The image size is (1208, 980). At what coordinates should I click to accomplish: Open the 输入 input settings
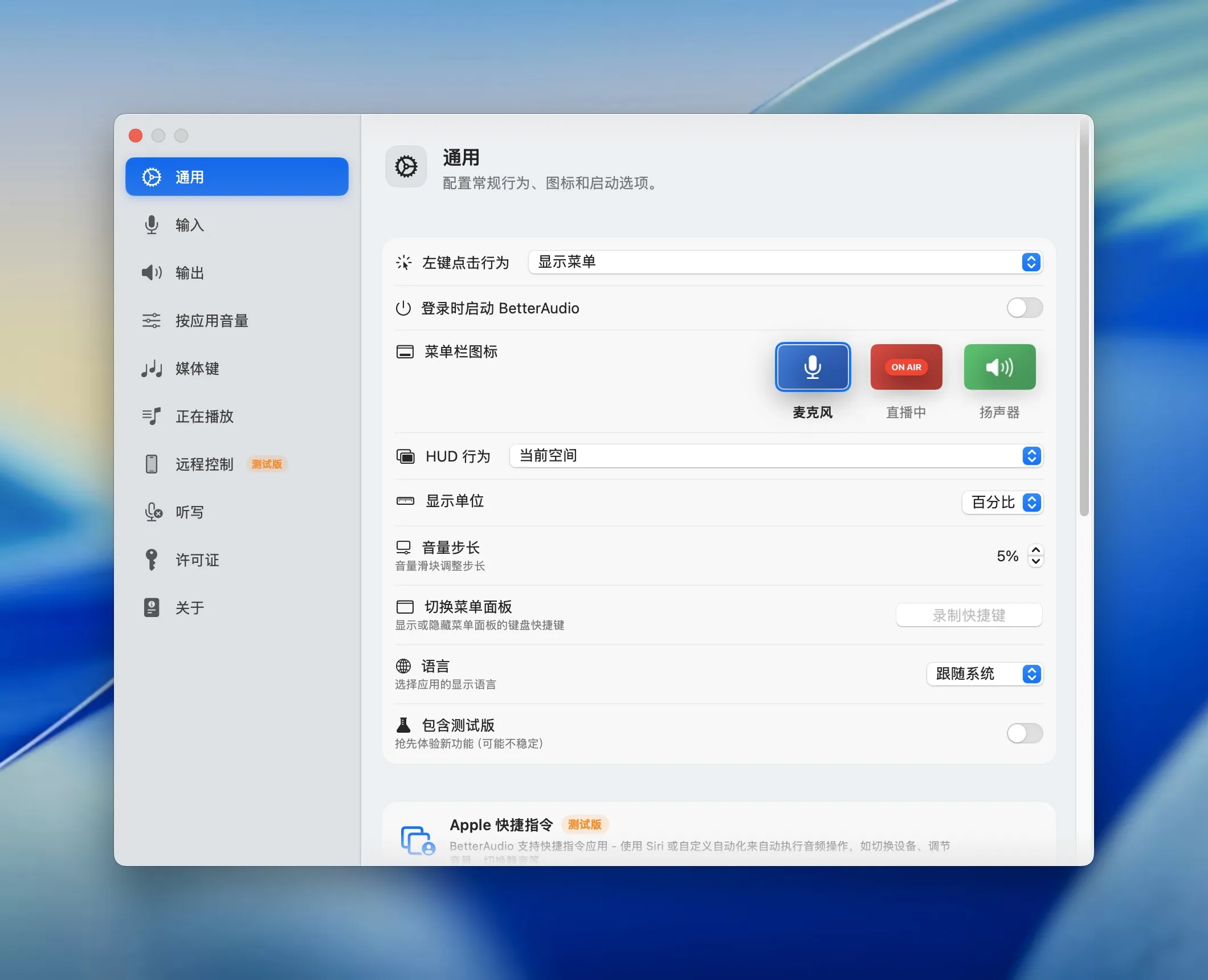(190, 225)
